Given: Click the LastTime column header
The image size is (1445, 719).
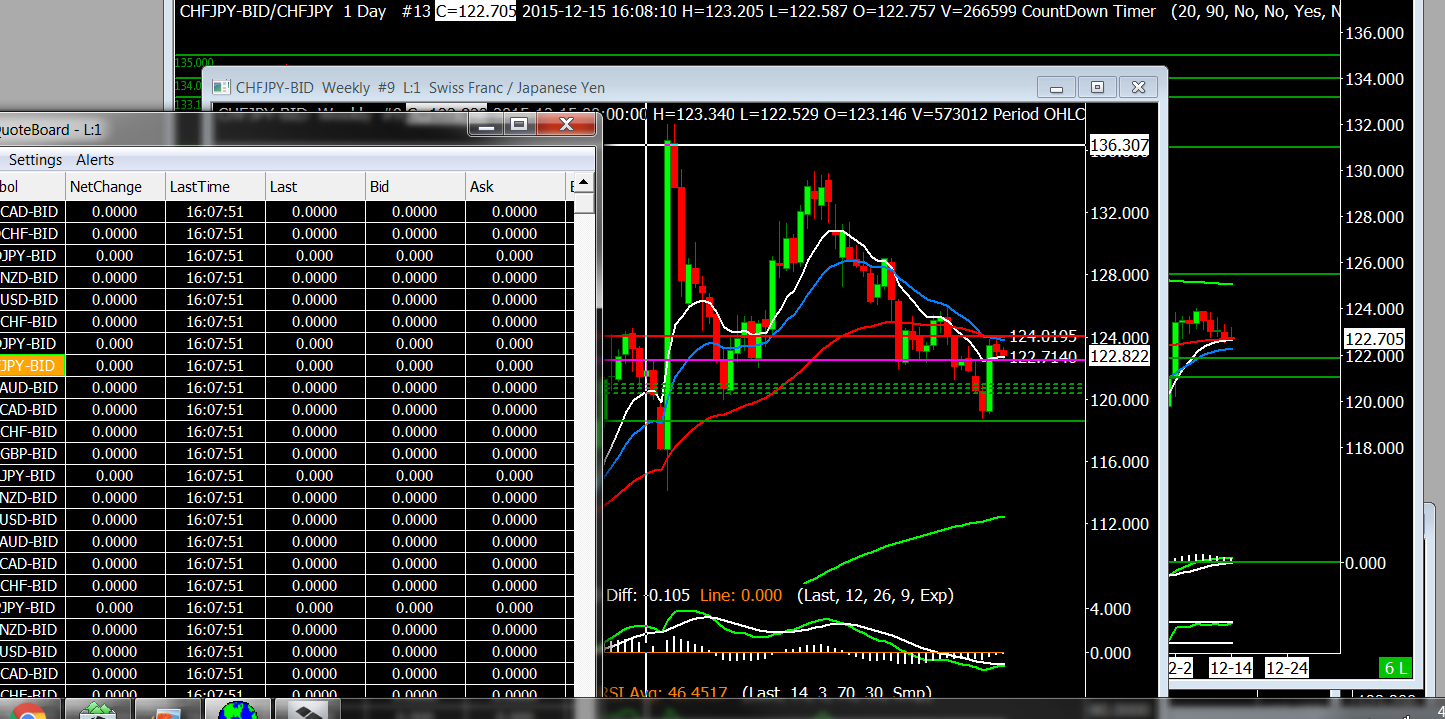Looking at the screenshot, I should [x=215, y=187].
